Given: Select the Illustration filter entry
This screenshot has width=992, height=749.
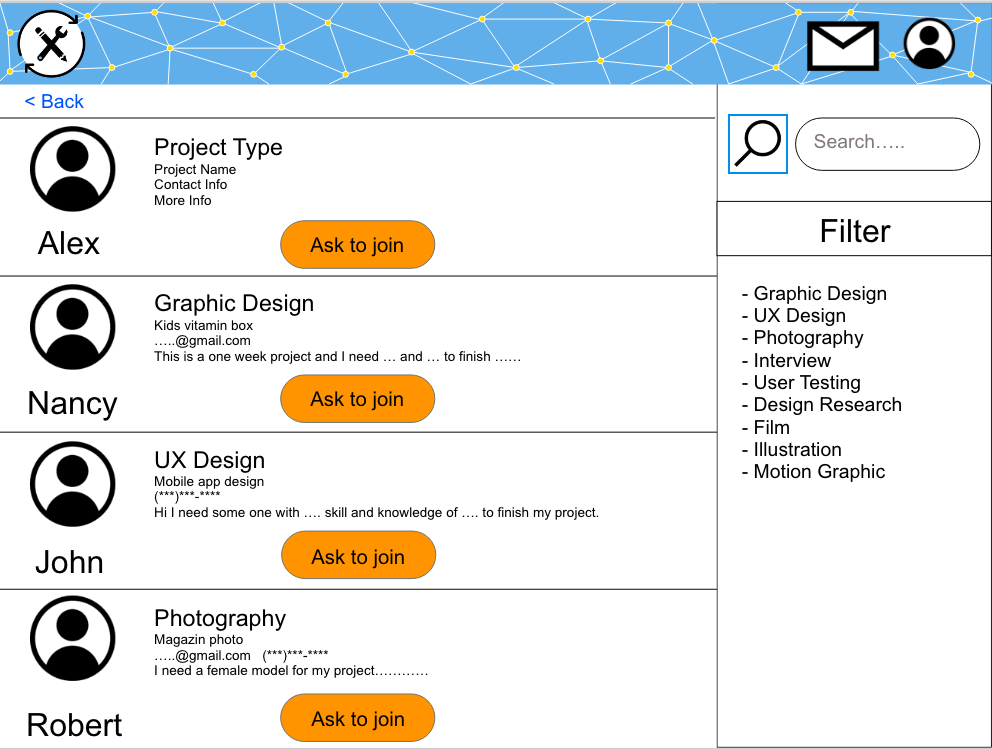Looking at the screenshot, I should coord(796,449).
